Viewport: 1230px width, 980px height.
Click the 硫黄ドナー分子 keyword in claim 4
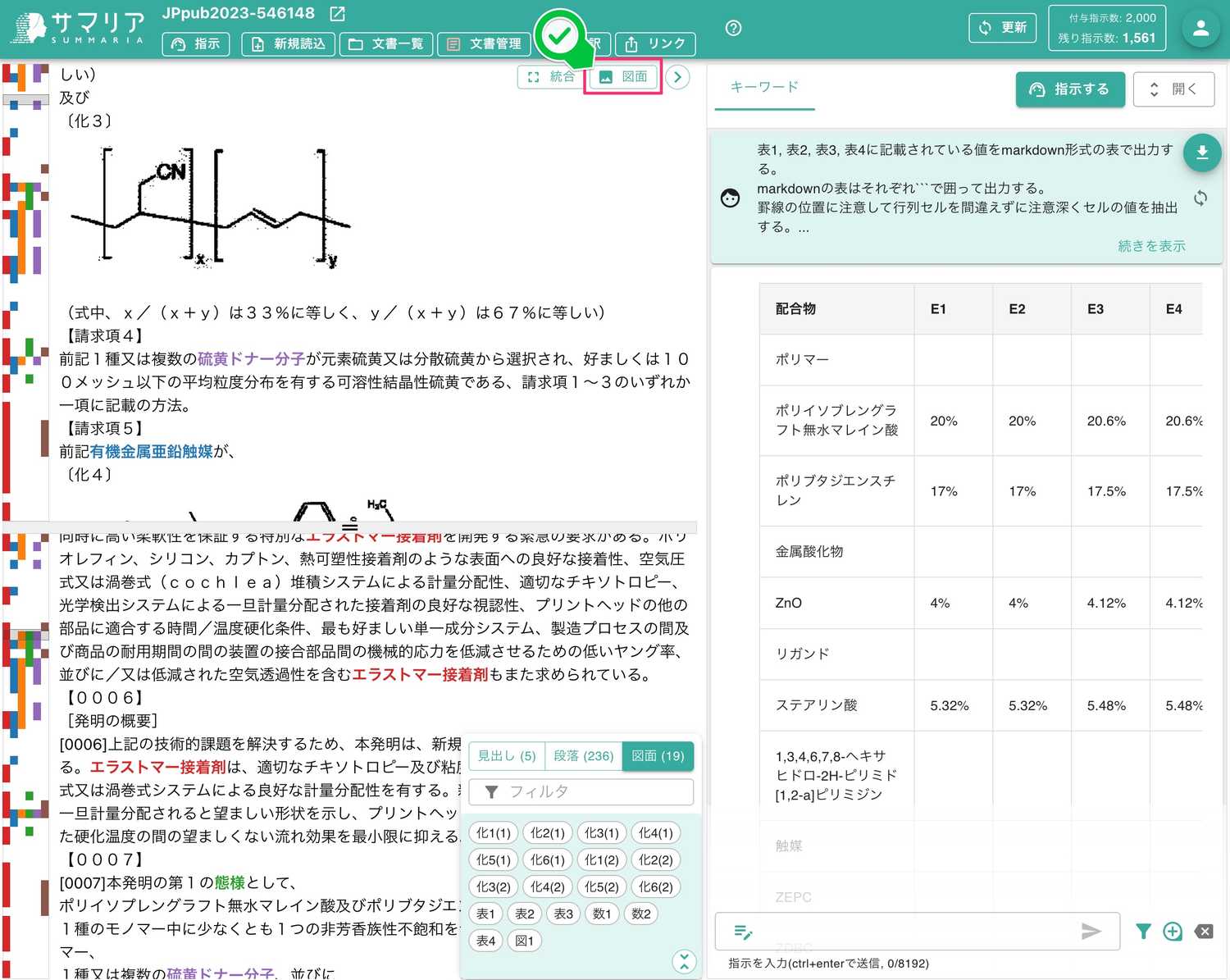pyautogui.click(x=252, y=359)
